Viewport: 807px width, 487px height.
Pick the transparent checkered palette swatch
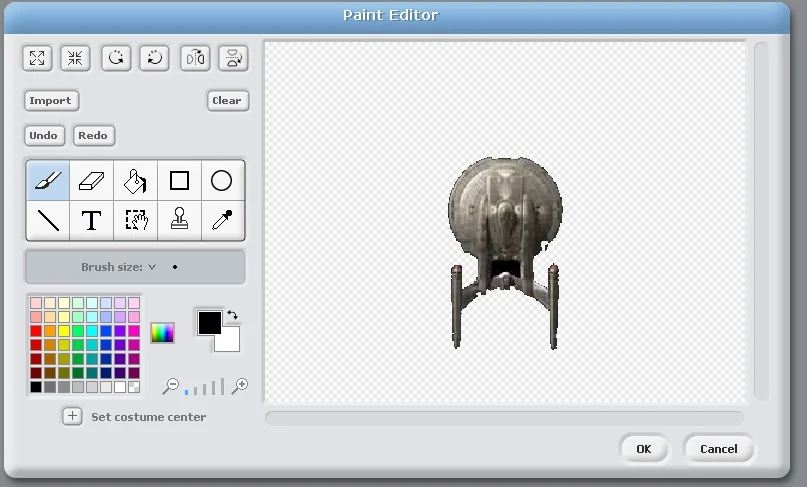(x=134, y=387)
